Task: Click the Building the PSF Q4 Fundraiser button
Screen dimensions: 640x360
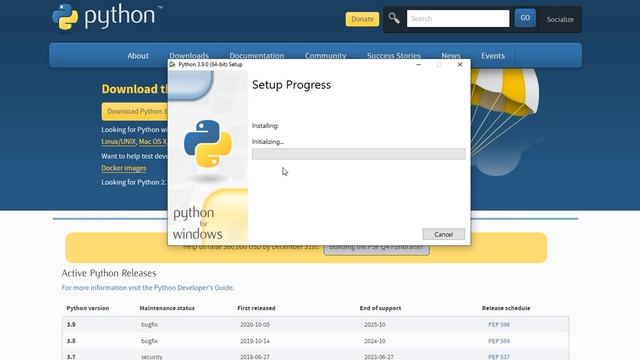Action: coord(376,249)
